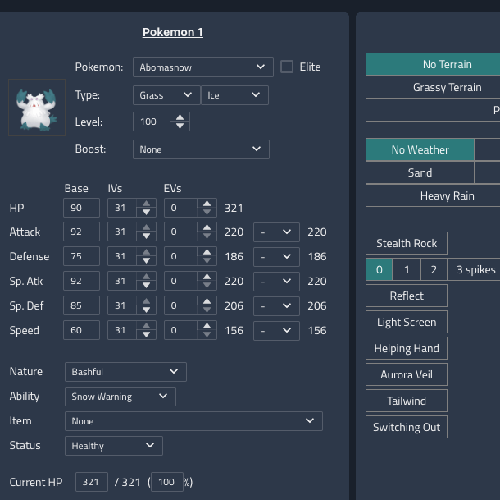The image size is (500, 500).
Task: Open the Ability dropdown showing Snow Warning
Action: 120,397
